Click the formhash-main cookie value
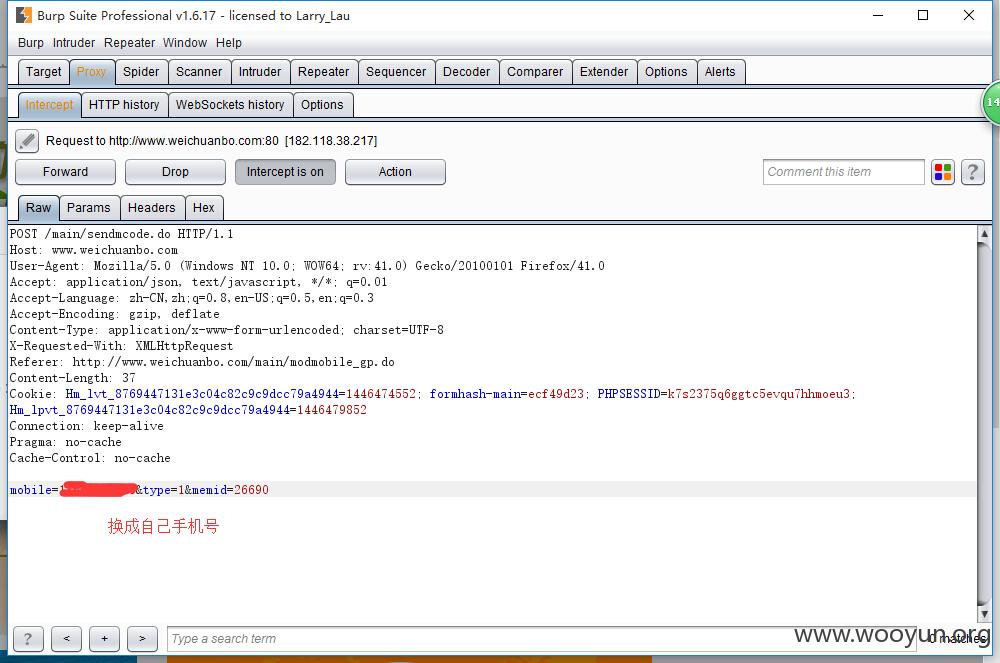 coord(555,394)
